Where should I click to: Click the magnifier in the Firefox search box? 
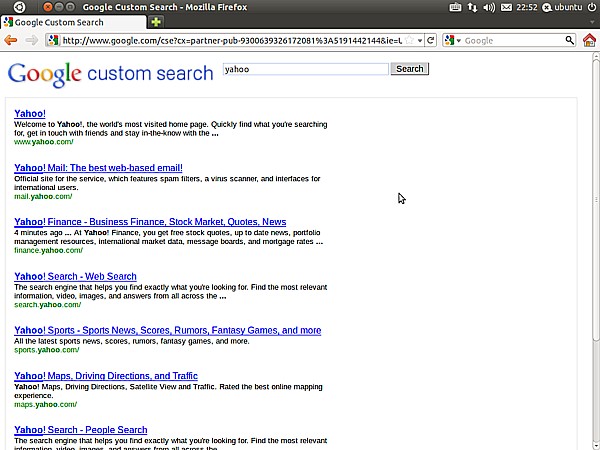pos(569,40)
